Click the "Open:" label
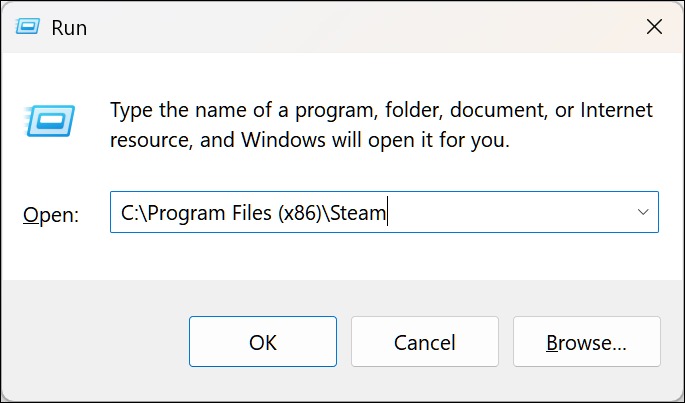The width and height of the screenshot is (685, 403). pos(51,215)
